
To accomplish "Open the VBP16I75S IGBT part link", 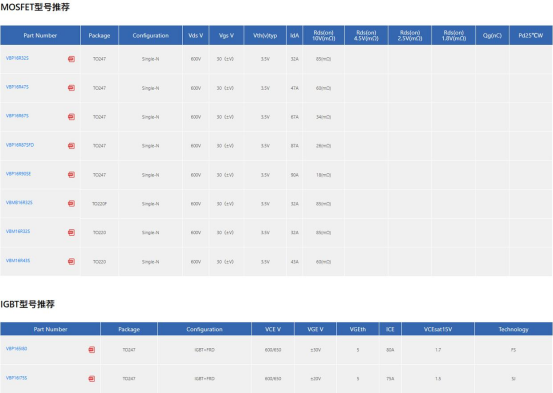I will click(x=17, y=378).
